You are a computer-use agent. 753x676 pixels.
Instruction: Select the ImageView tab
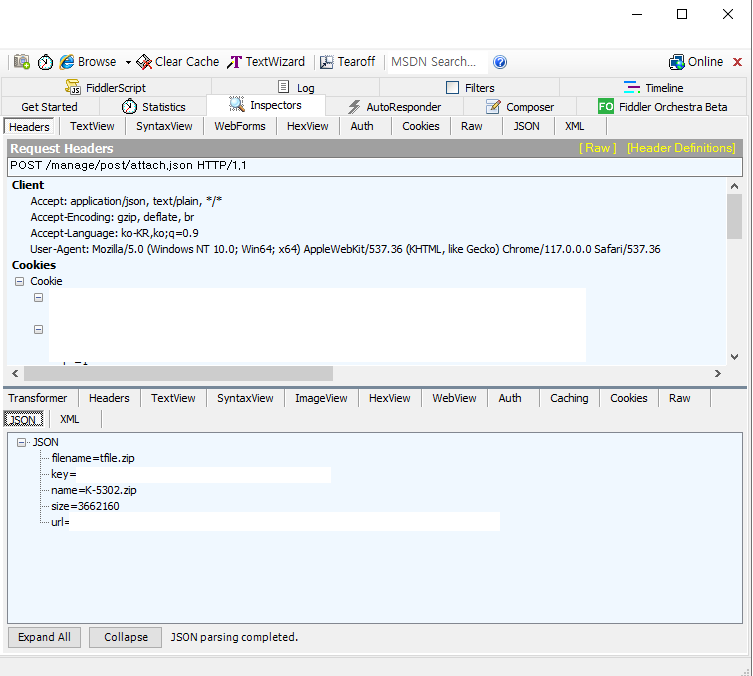pyautogui.click(x=321, y=398)
